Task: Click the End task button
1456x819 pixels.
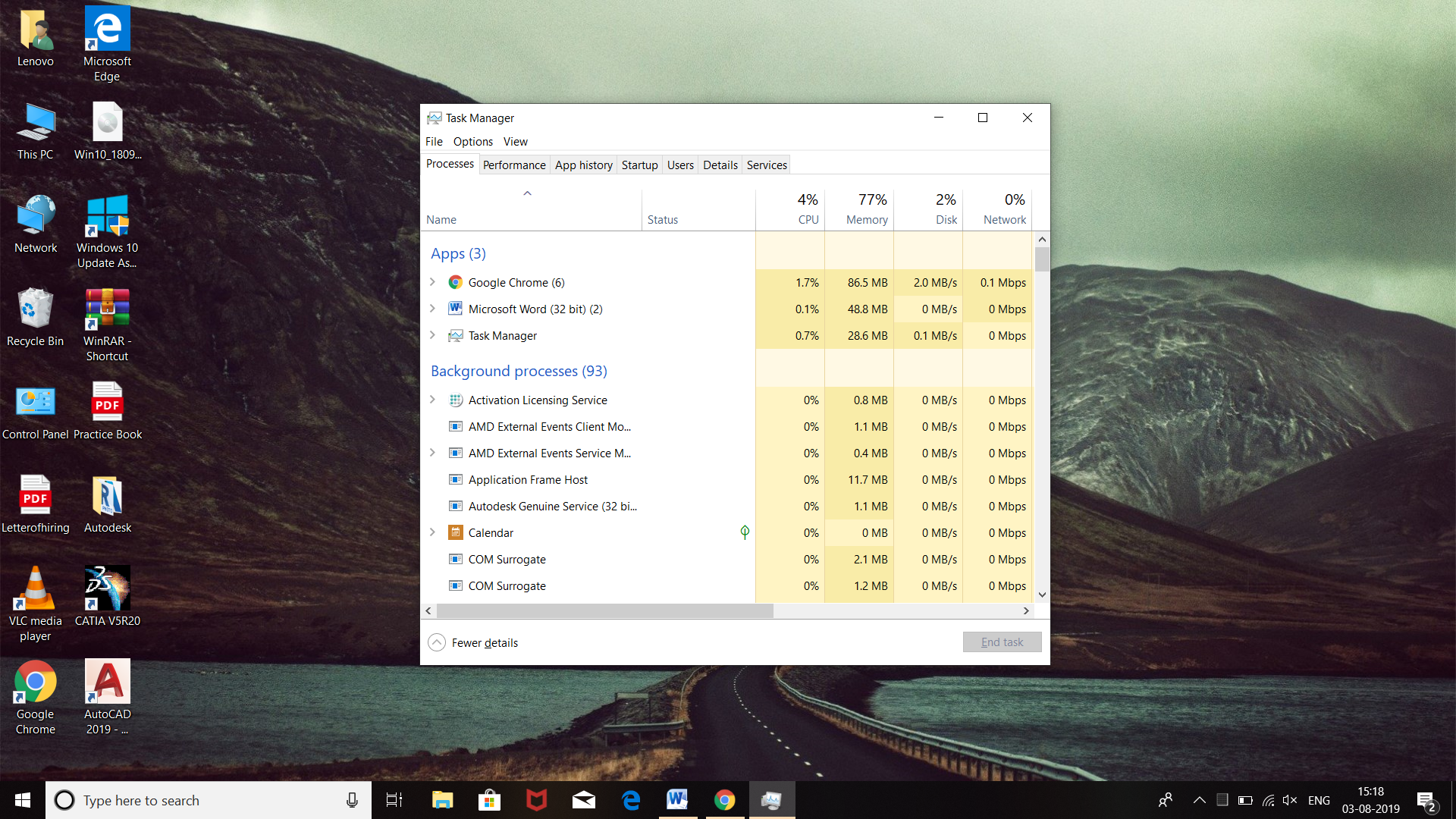Action: point(1002,642)
